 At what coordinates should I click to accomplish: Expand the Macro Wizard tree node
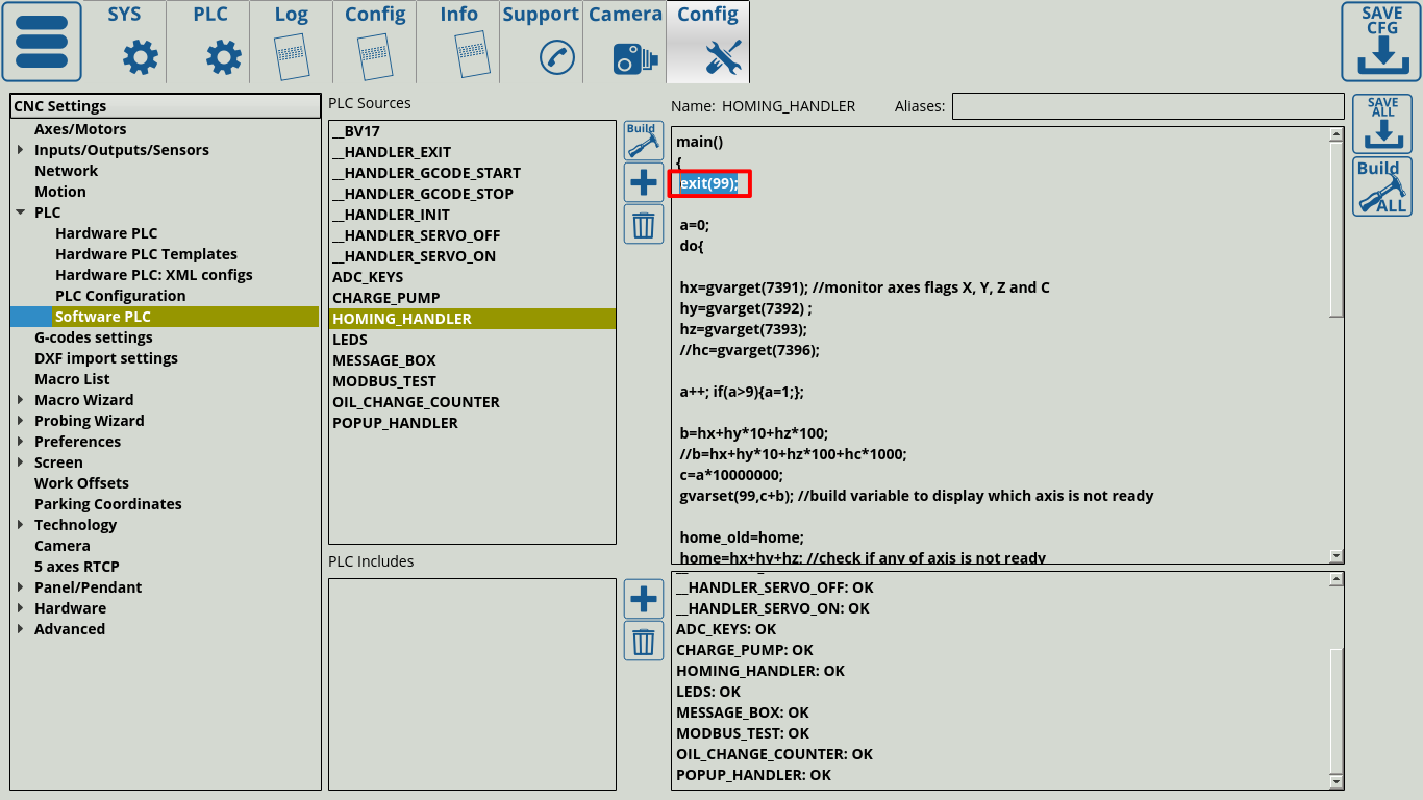tap(21, 400)
